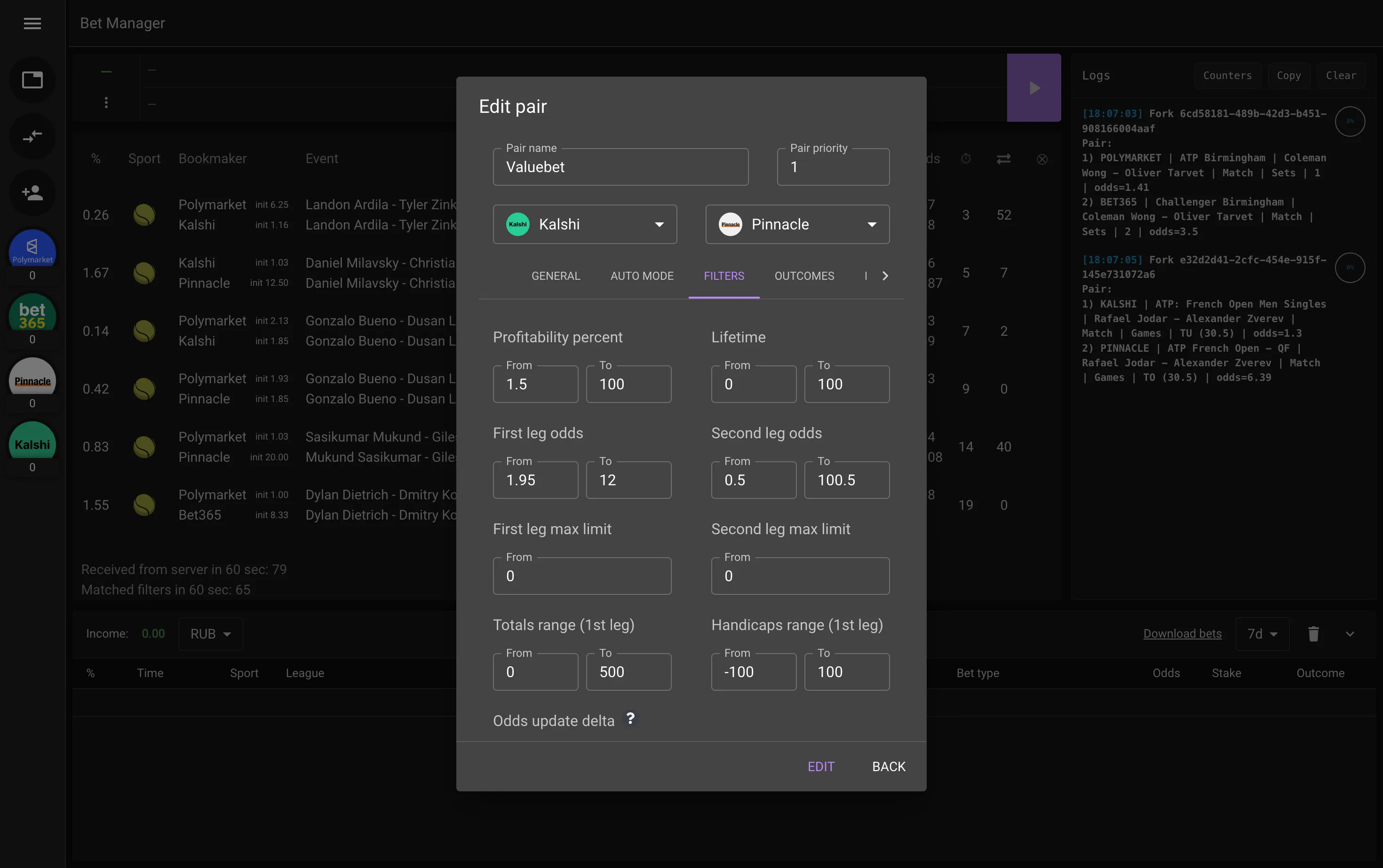
Task: Click the League column header
Action: [305, 673]
